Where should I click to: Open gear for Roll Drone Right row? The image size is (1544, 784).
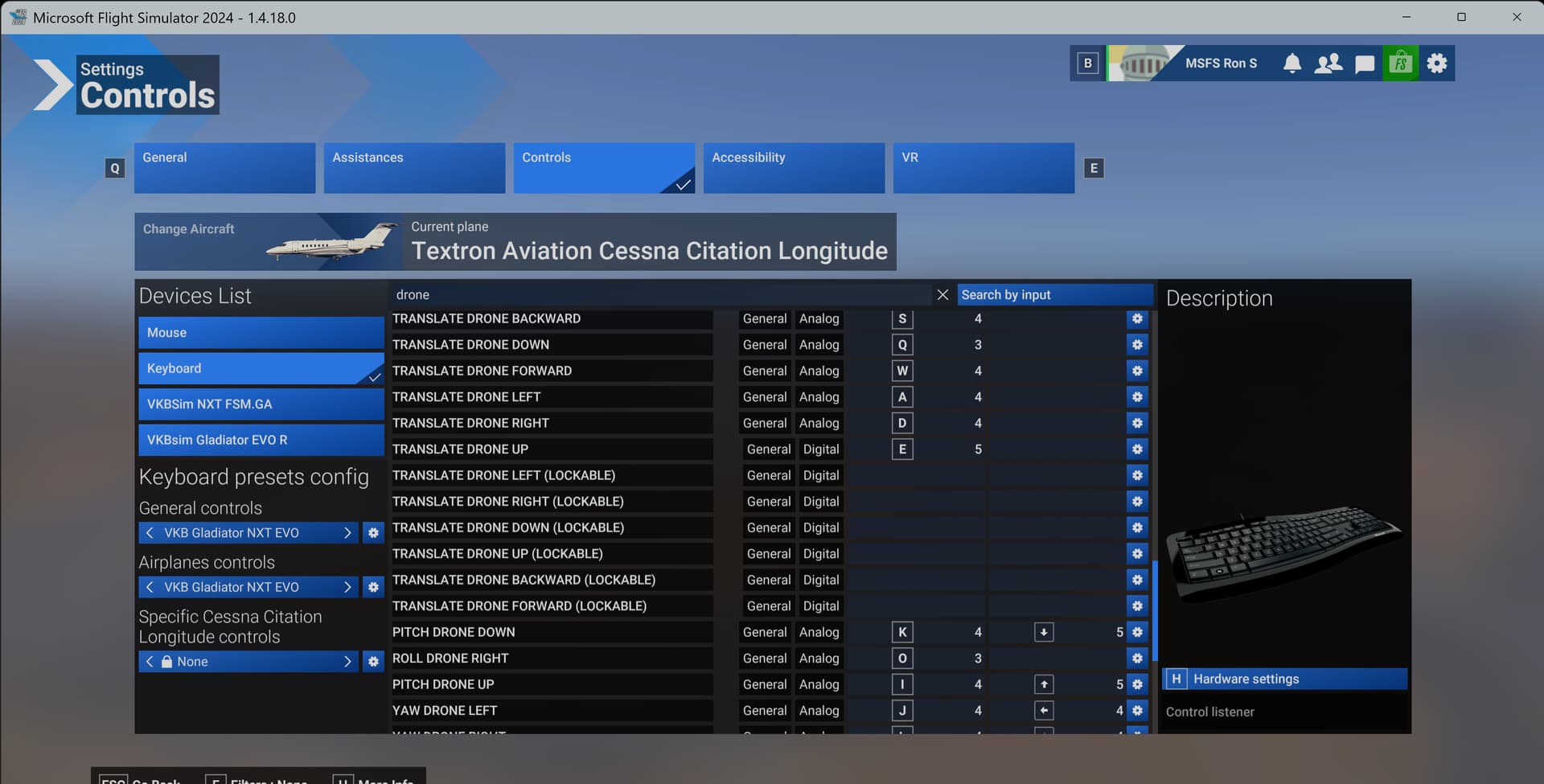[x=1137, y=659]
